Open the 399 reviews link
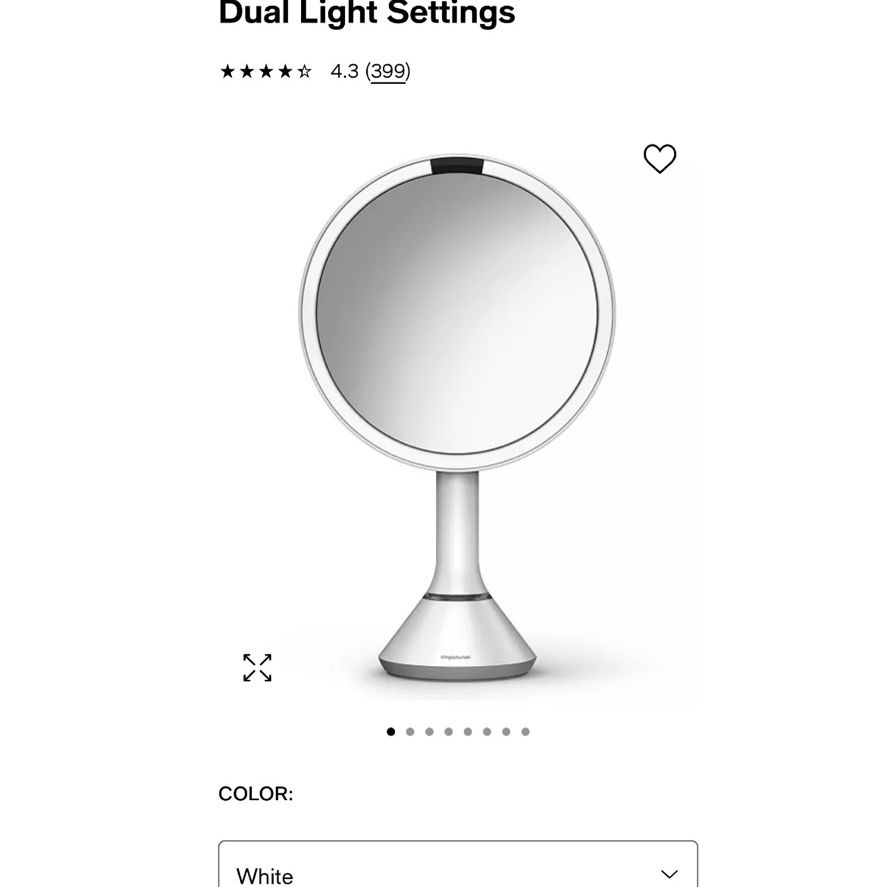 [x=388, y=71]
